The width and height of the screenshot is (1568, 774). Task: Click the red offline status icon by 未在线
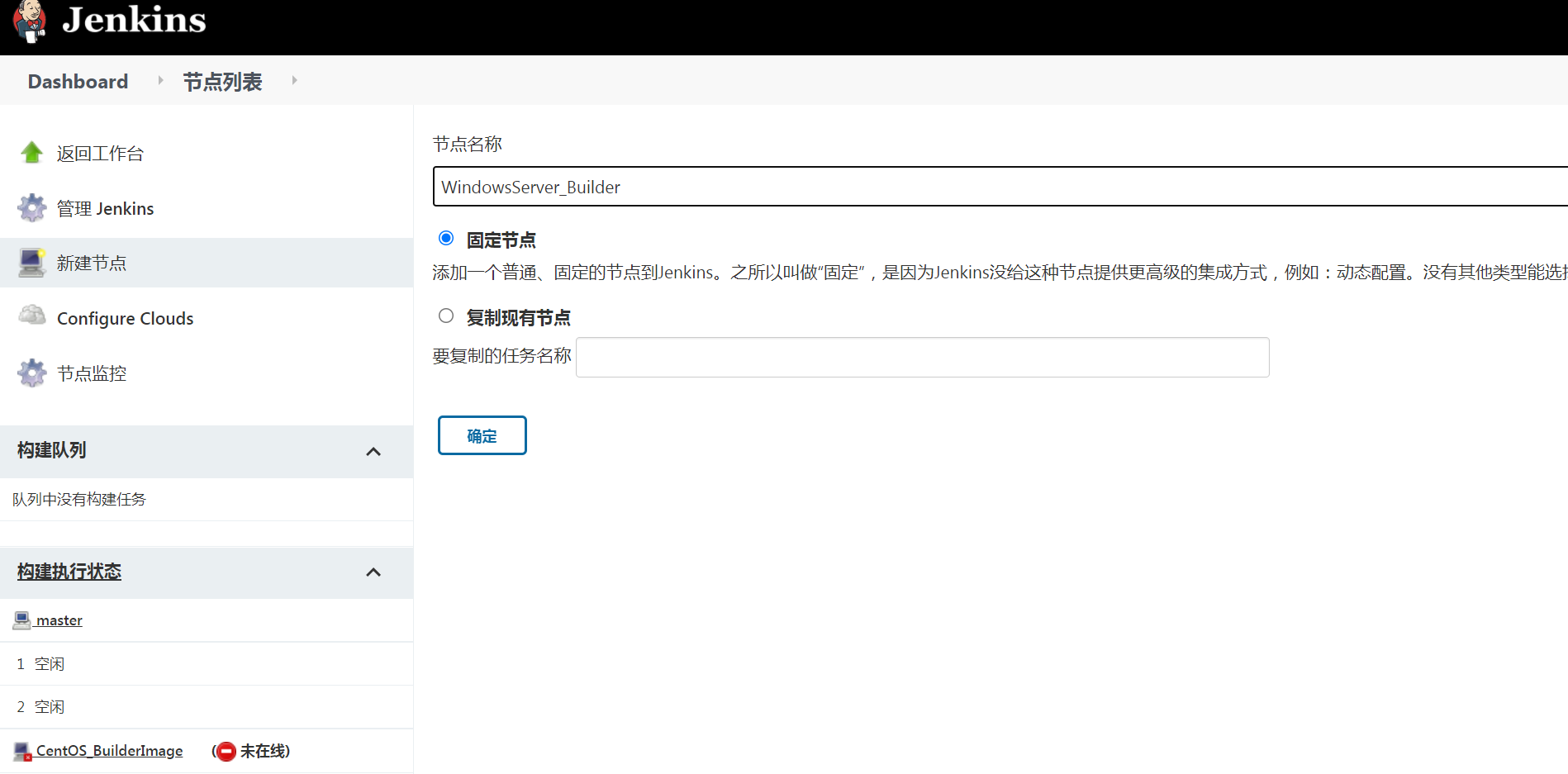(226, 752)
